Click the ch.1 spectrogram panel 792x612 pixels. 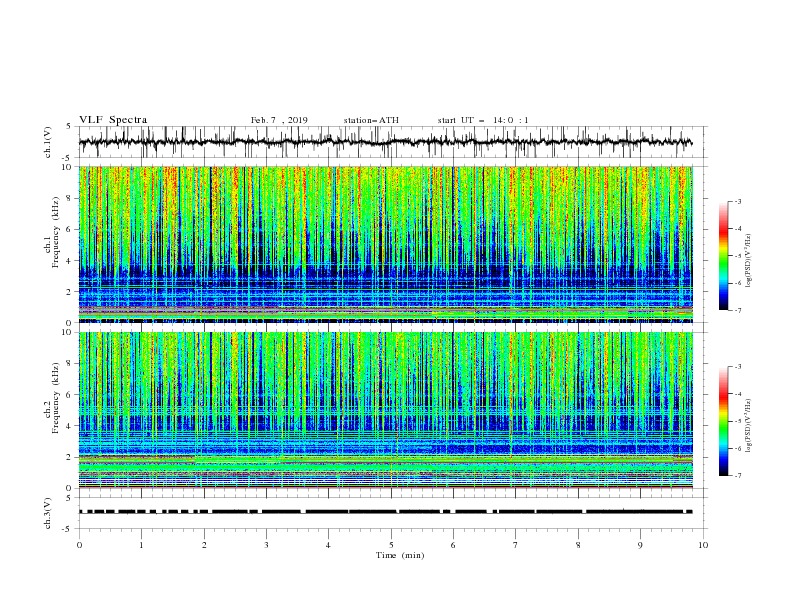[x=386, y=244]
